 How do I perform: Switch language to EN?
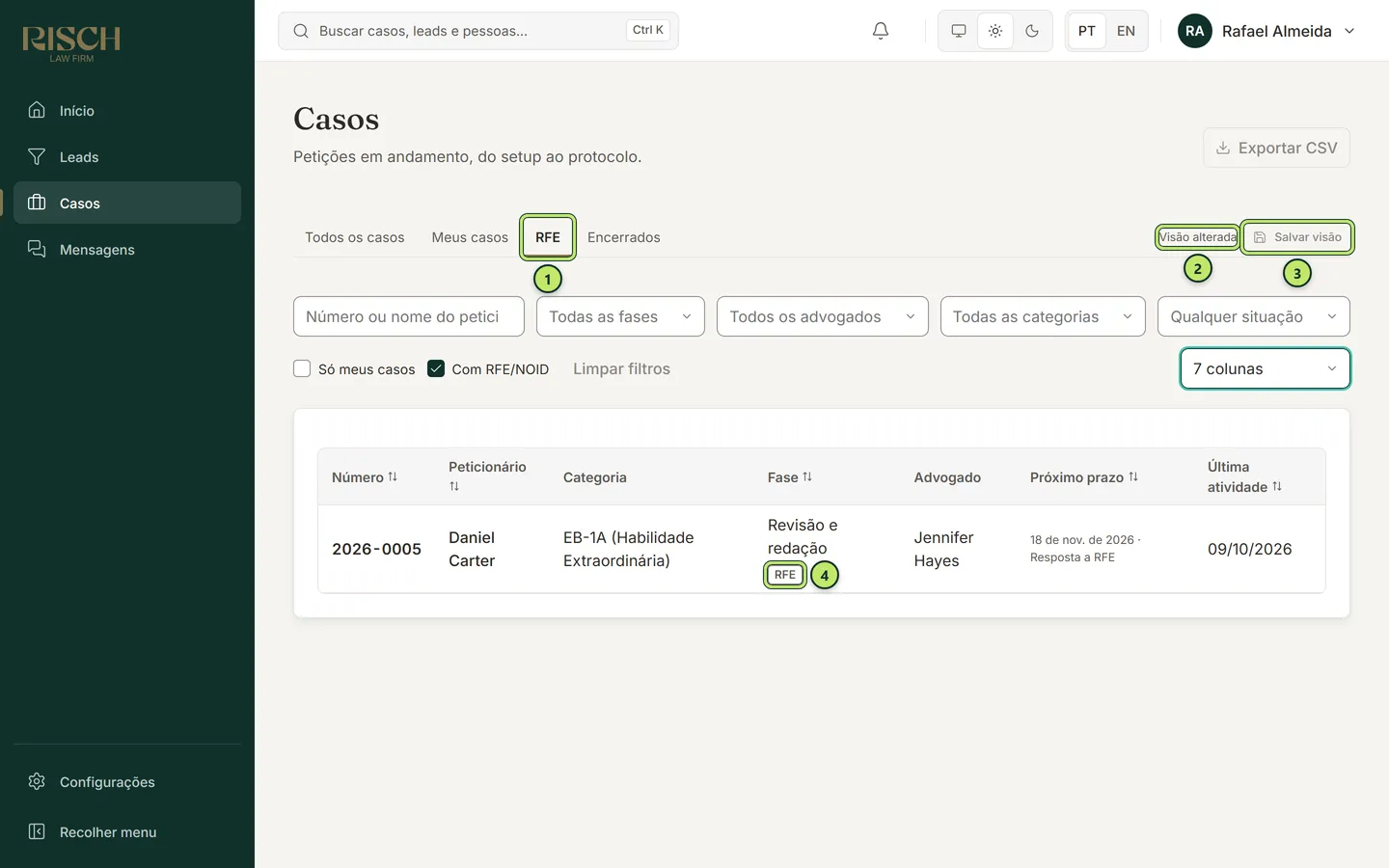[1126, 31]
